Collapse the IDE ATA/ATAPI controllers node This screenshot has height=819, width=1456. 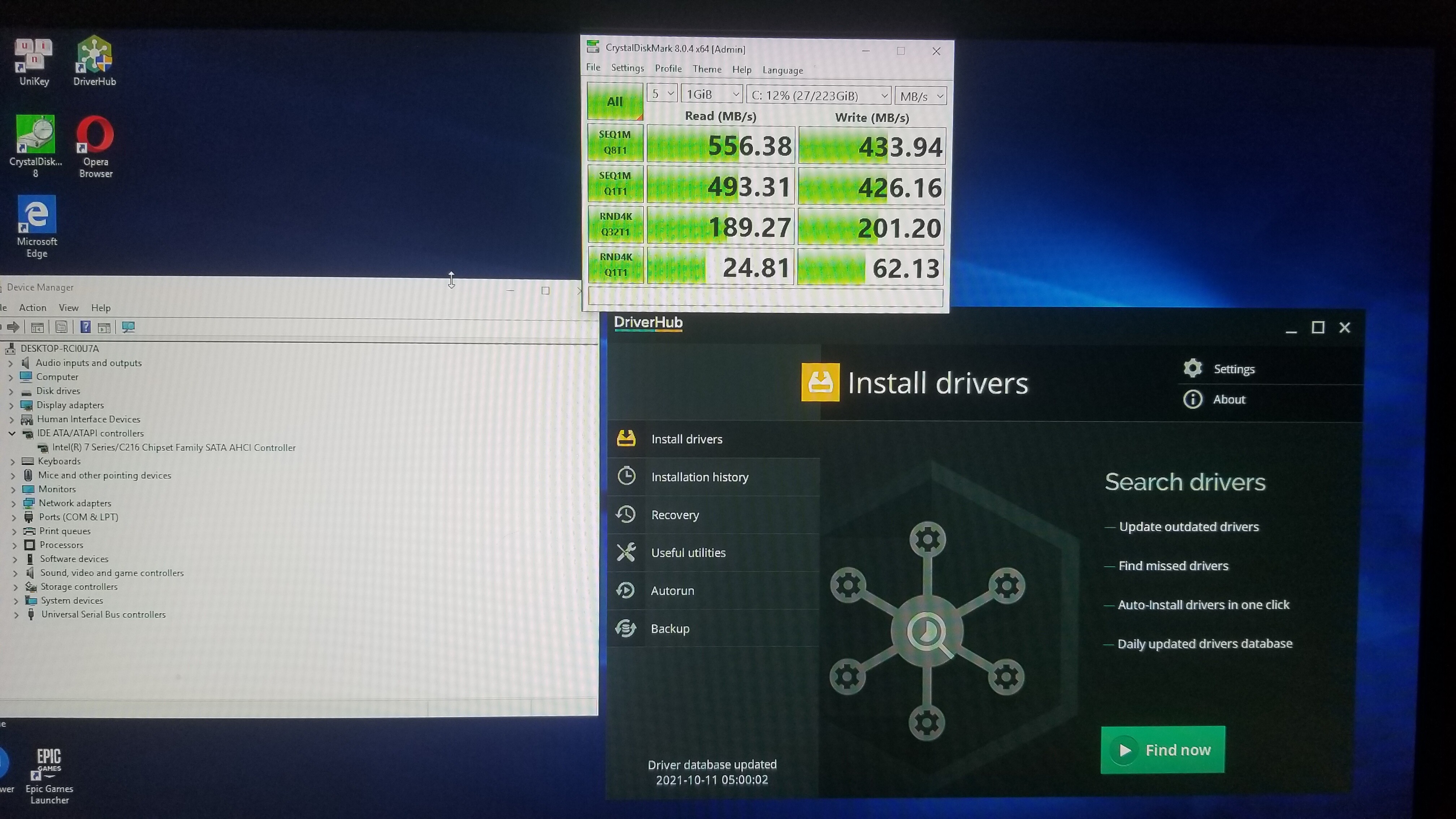[x=12, y=434]
